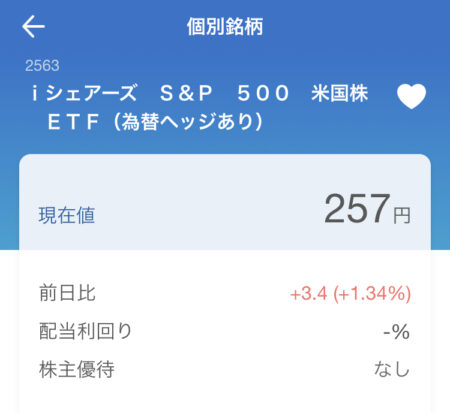Click the 個別銘柄 page title
450x413 pixels.
[225, 27]
